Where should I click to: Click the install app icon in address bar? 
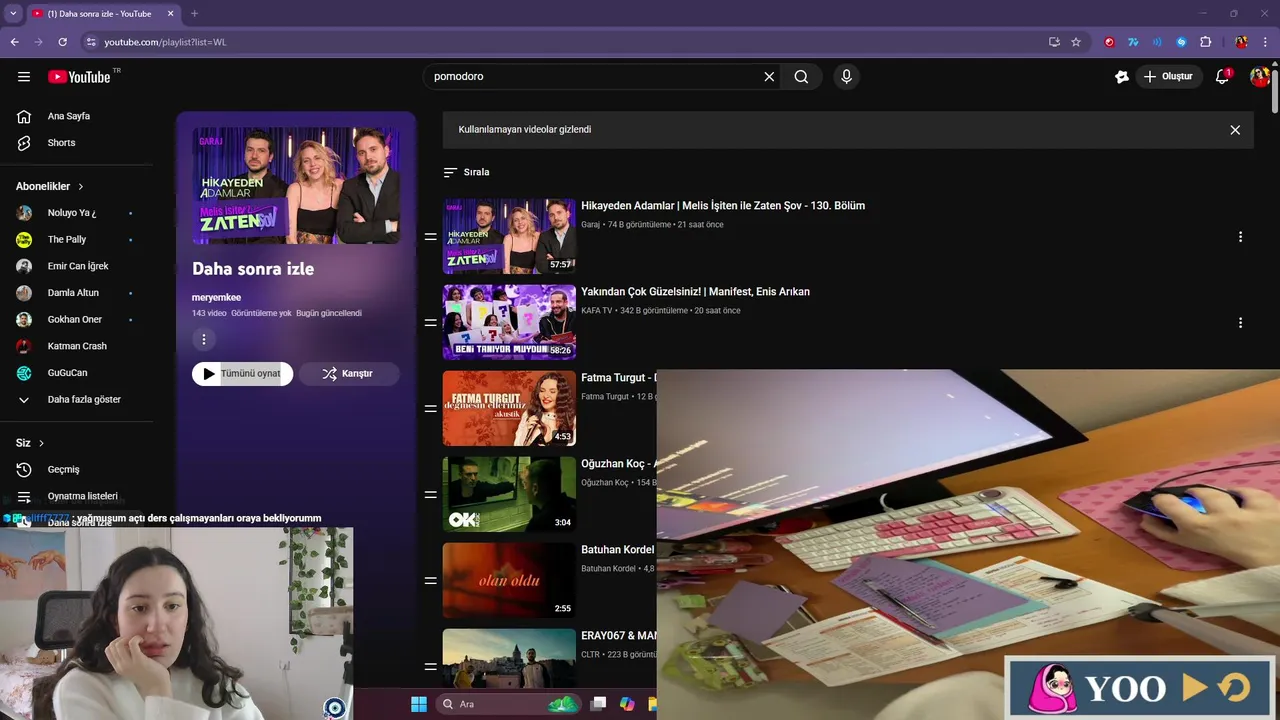click(1054, 42)
